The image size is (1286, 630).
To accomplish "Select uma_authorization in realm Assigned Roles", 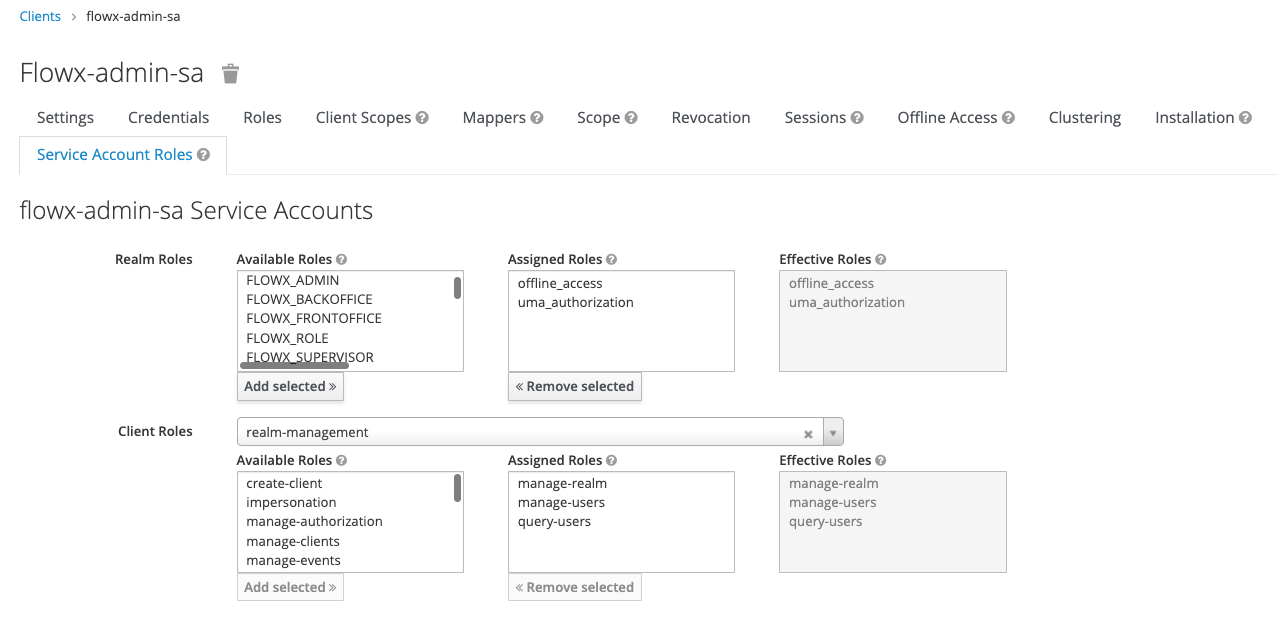I will tap(576, 302).
